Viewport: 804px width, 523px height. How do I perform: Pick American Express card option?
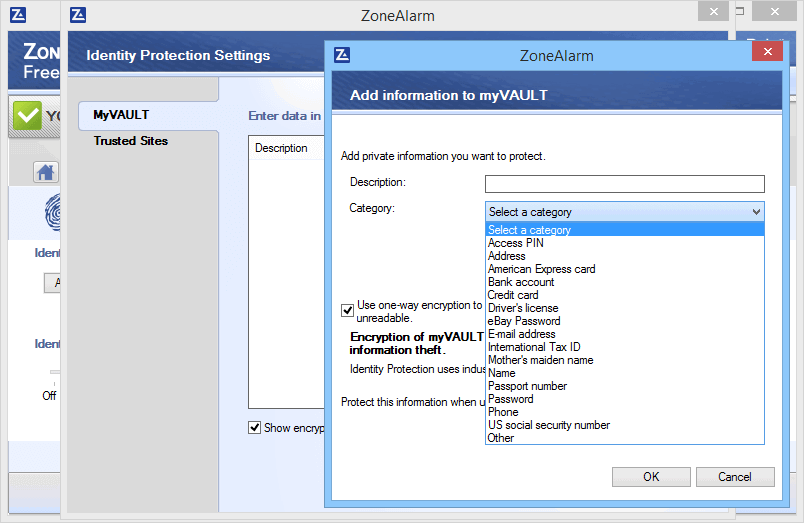[x=625, y=269]
